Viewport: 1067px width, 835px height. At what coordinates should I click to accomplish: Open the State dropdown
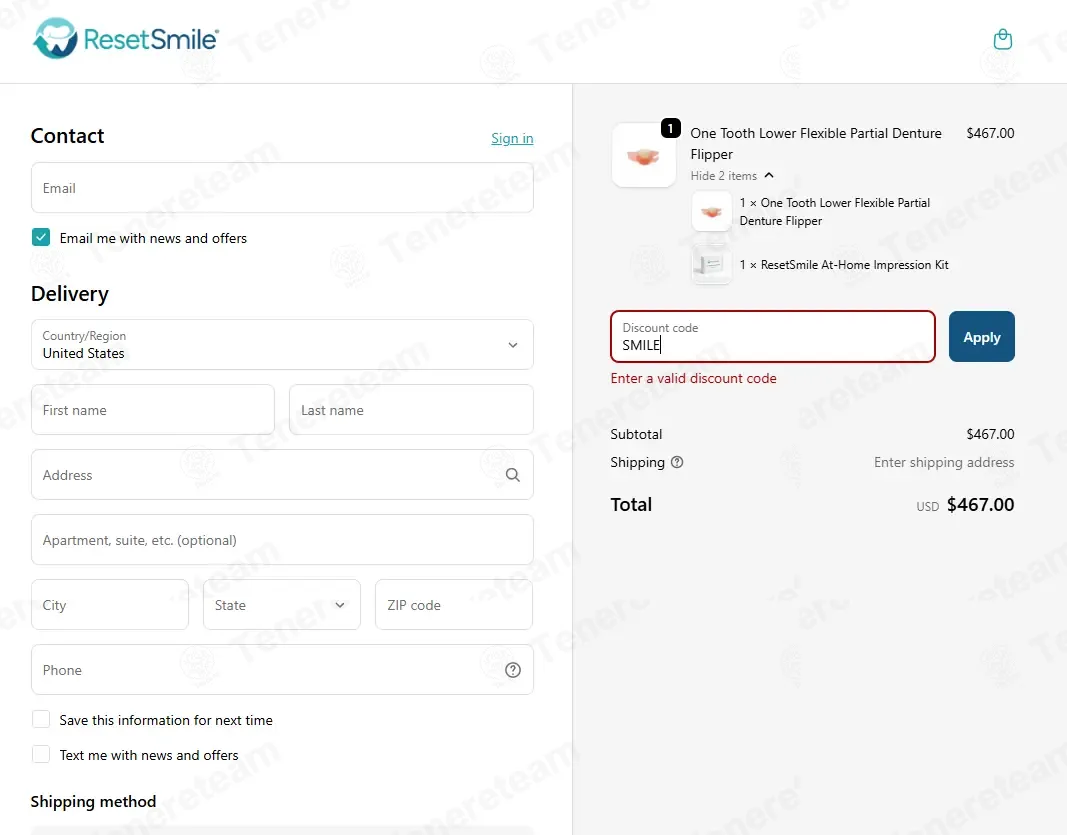click(282, 604)
